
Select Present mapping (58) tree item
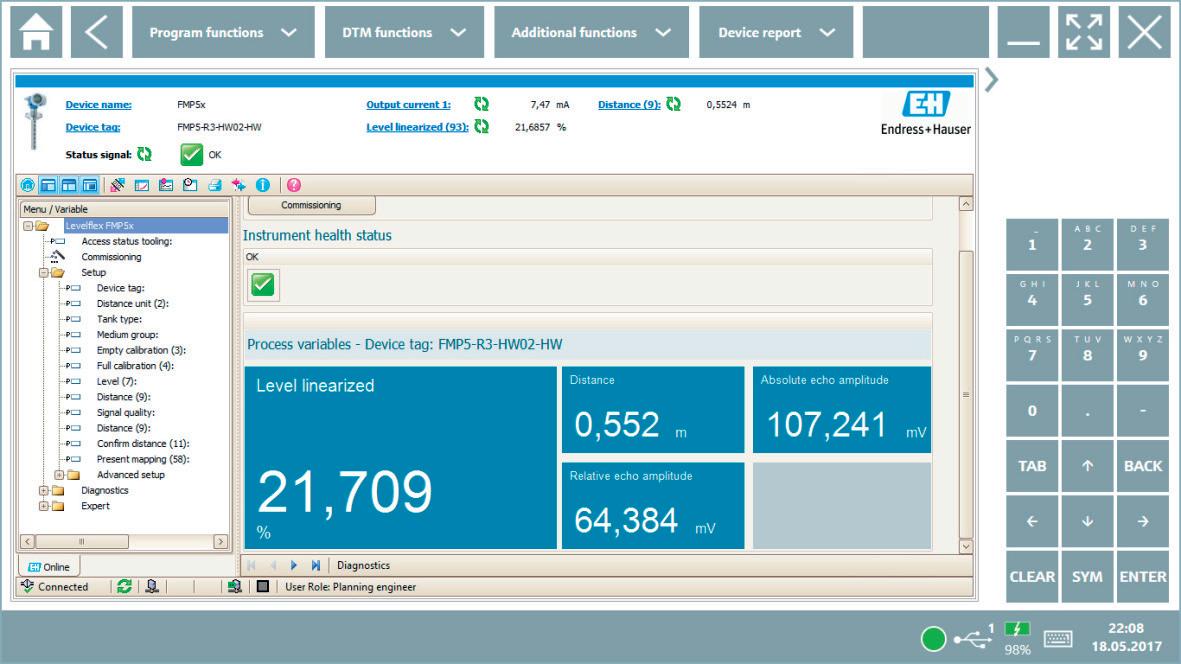tap(142, 459)
